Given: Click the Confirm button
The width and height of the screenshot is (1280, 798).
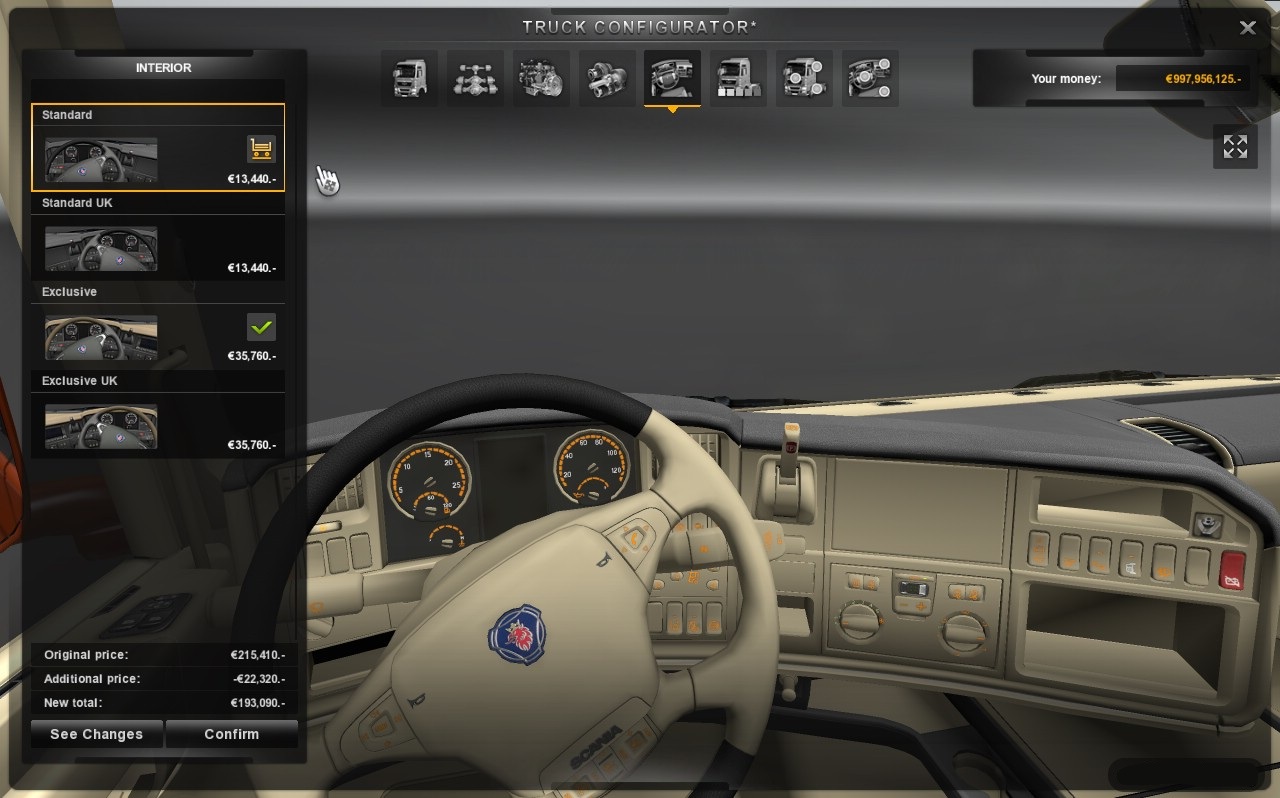Looking at the screenshot, I should coord(232,734).
